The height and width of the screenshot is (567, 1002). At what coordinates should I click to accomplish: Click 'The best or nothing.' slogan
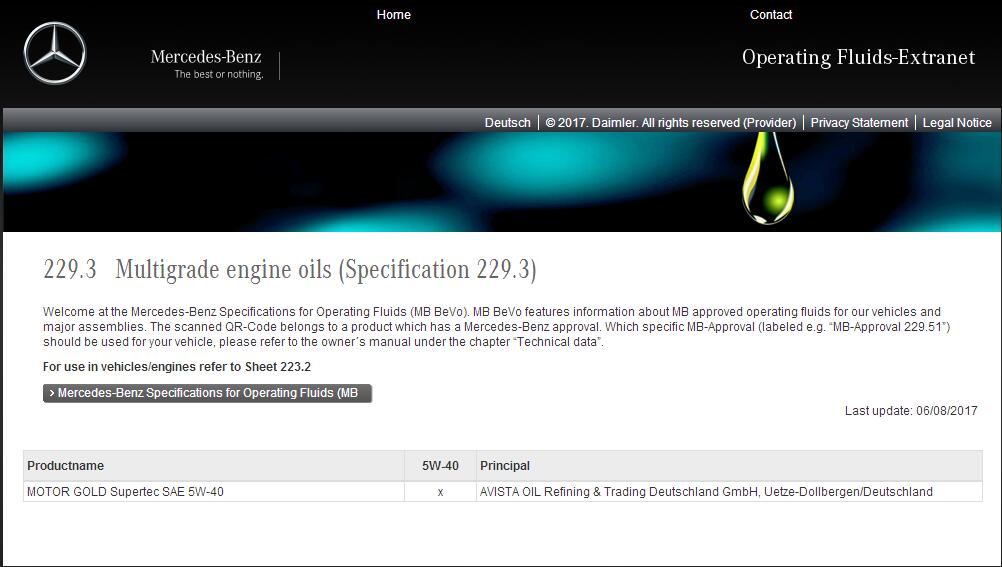point(219,74)
